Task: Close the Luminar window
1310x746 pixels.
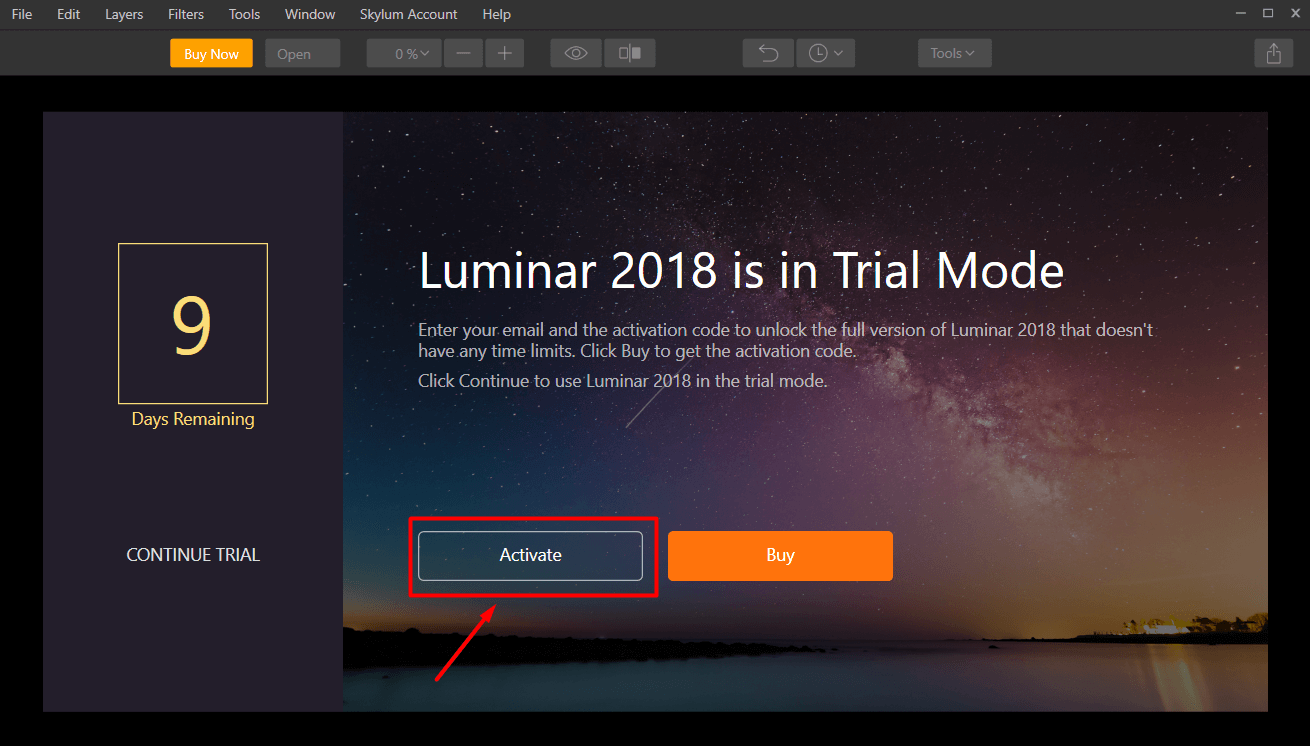Action: [x=1294, y=13]
